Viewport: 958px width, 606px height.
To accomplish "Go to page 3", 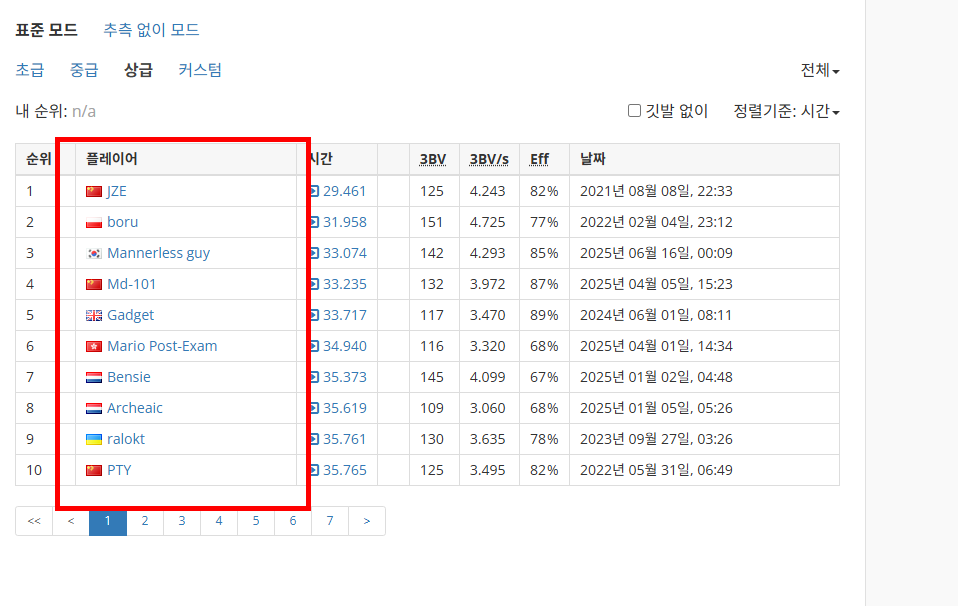I will coord(181,521).
